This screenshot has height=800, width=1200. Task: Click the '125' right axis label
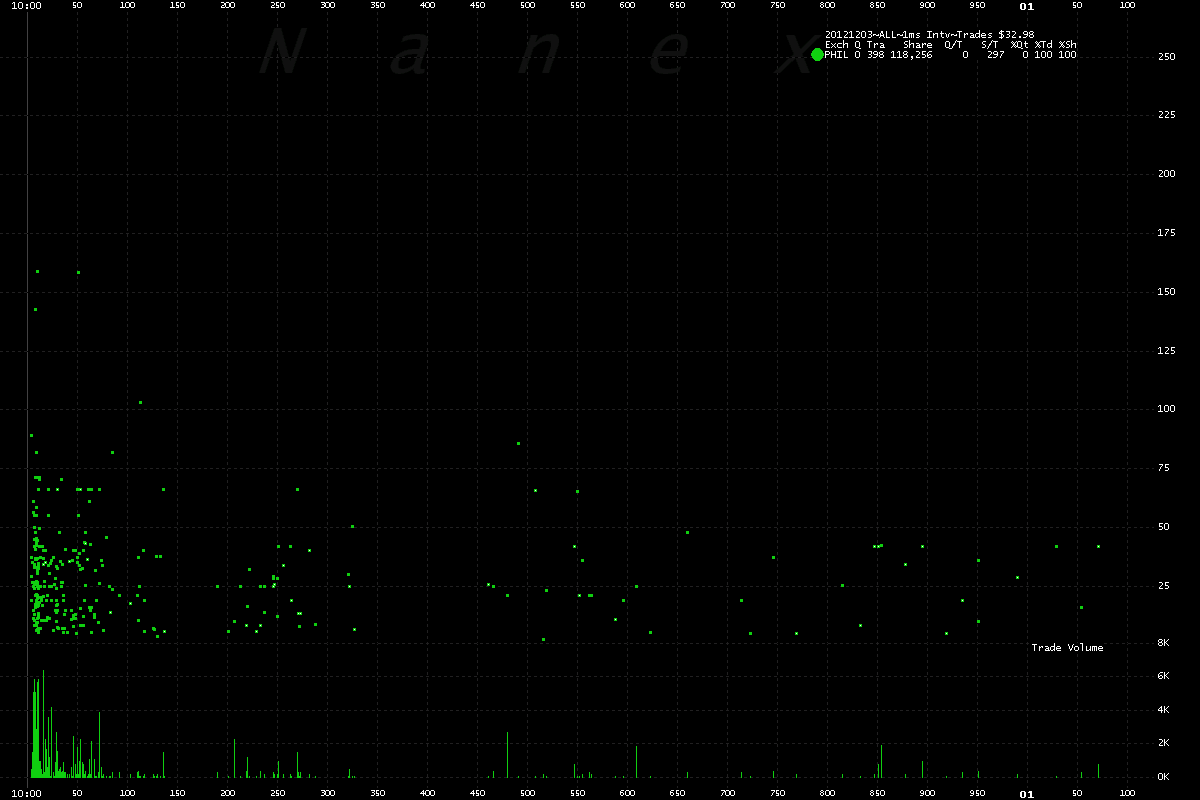(1167, 350)
